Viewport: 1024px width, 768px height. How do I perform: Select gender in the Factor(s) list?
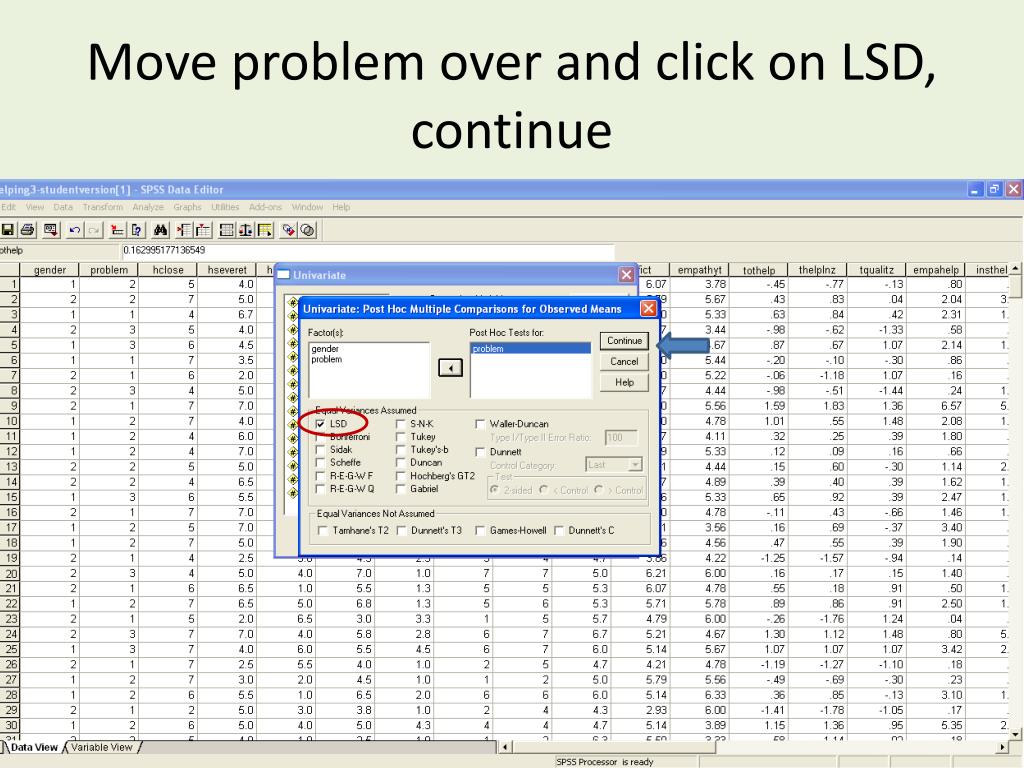325,349
